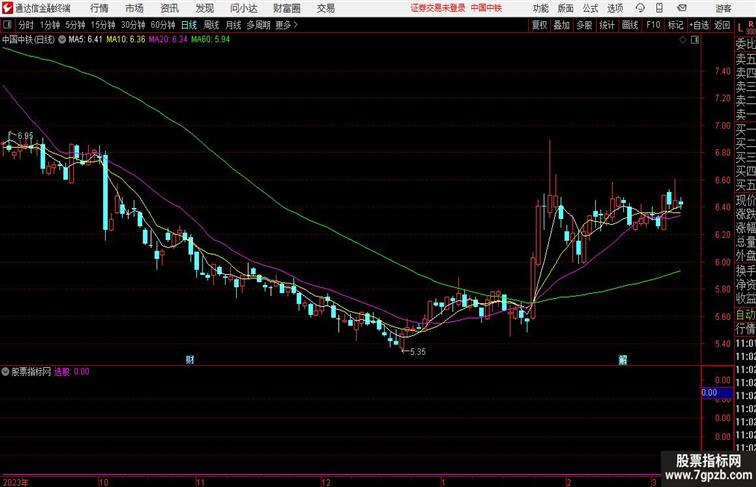The width and height of the screenshot is (756, 487).
Task: Switch to 1分钟 period
Action: 50,25
